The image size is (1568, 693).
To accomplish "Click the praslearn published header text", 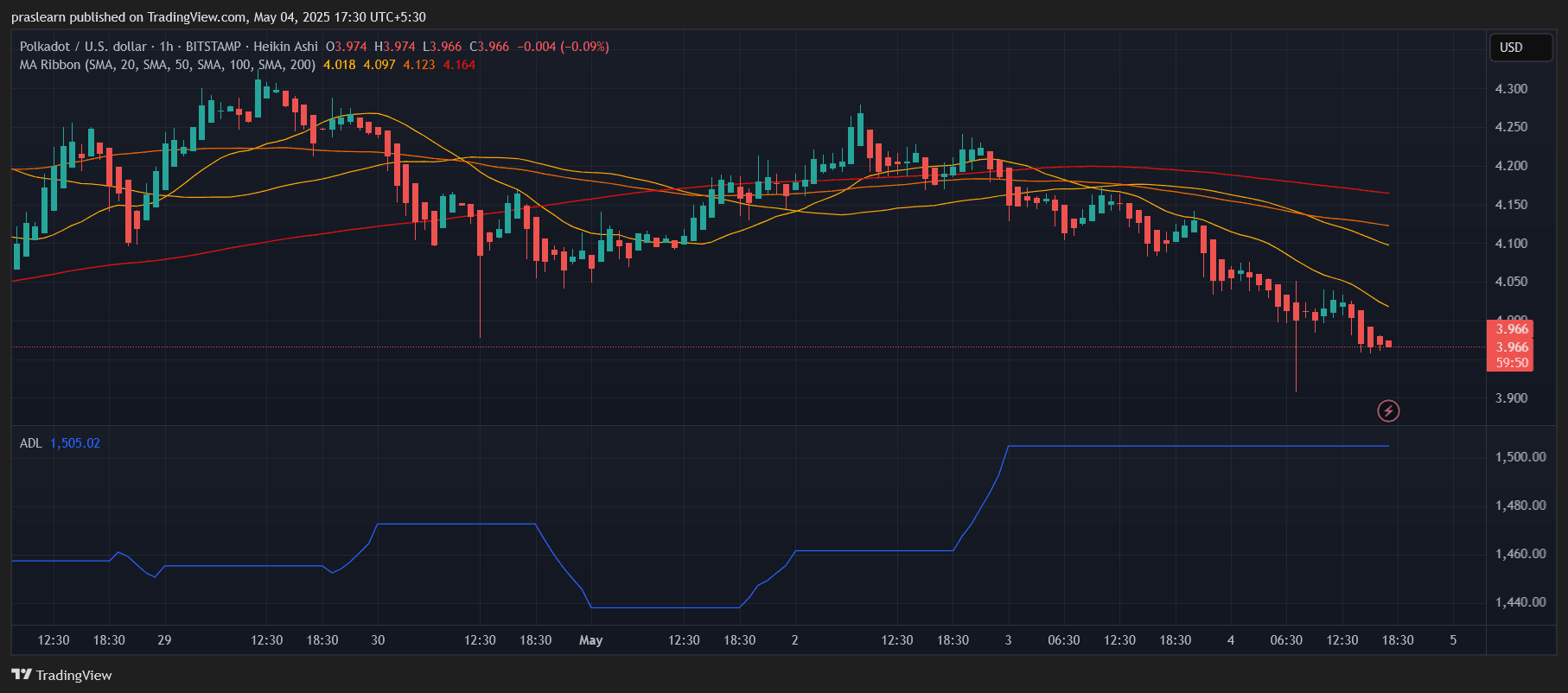I will tap(218, 17).
